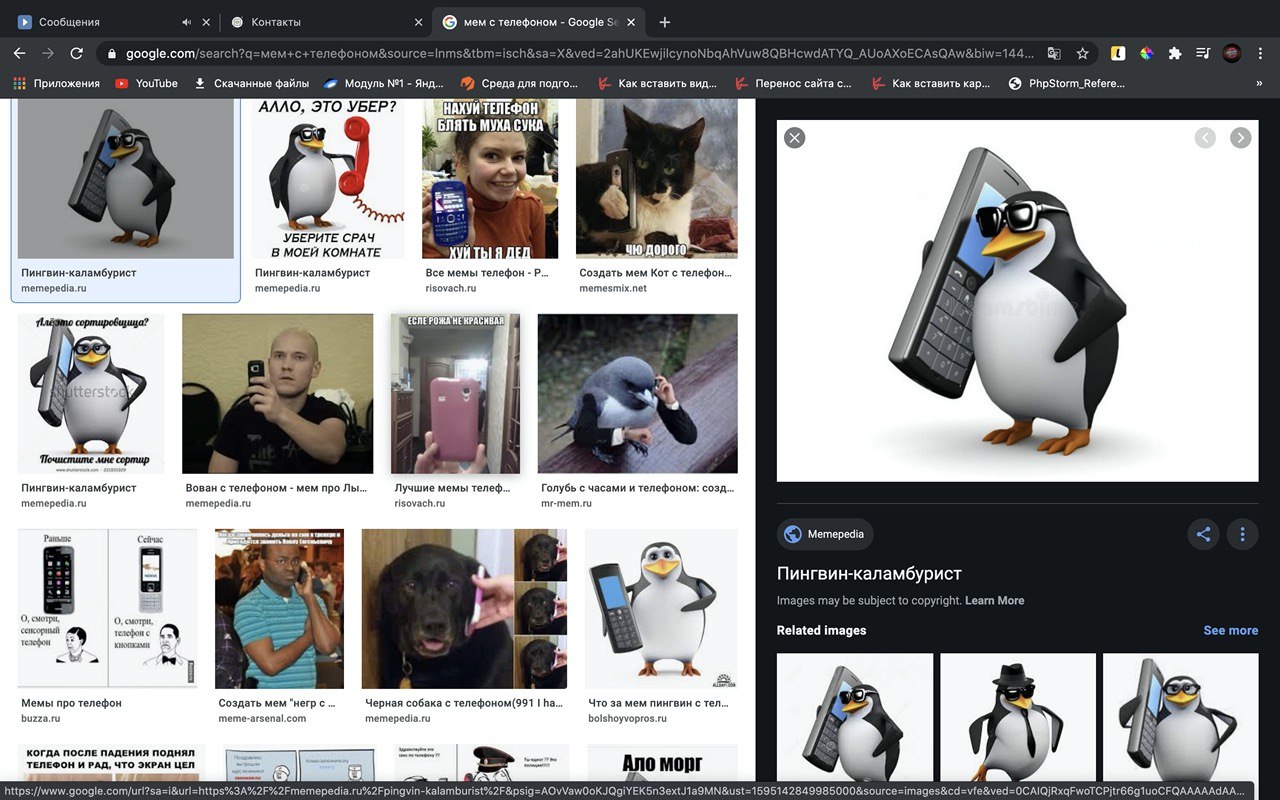Open meme-arsenal.com source link
The width and height of the screenshot is (1280, 800).
coord(262,718)
